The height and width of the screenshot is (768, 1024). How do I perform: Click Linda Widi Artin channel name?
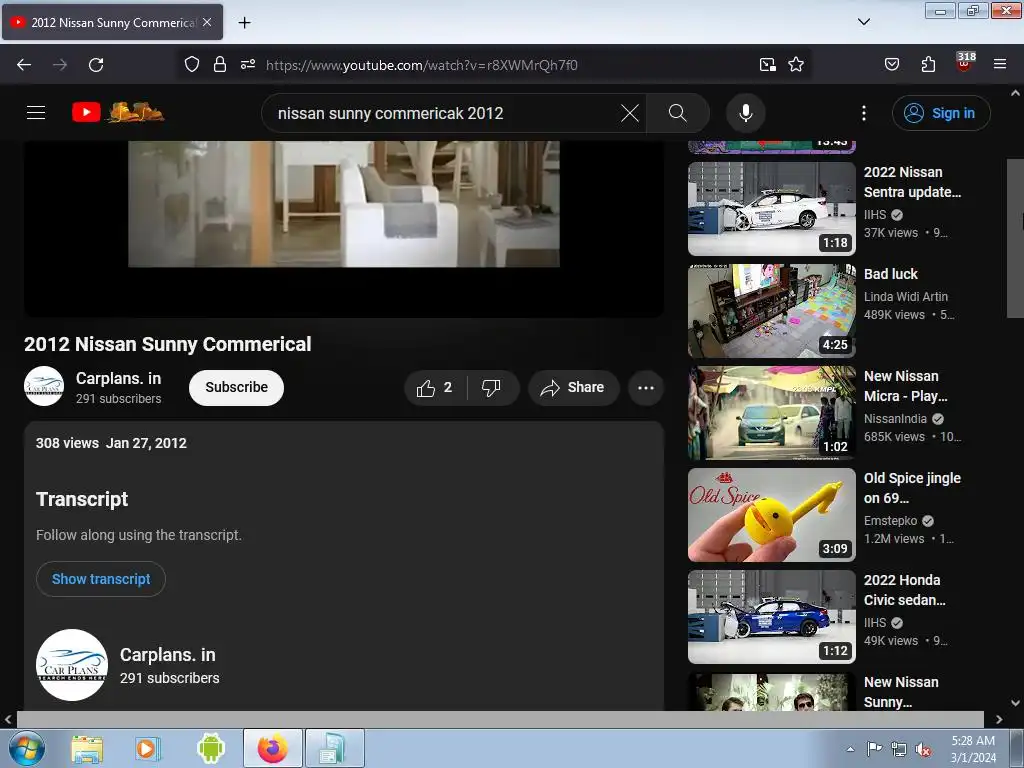pyautogui.click(x=906, y=296)
